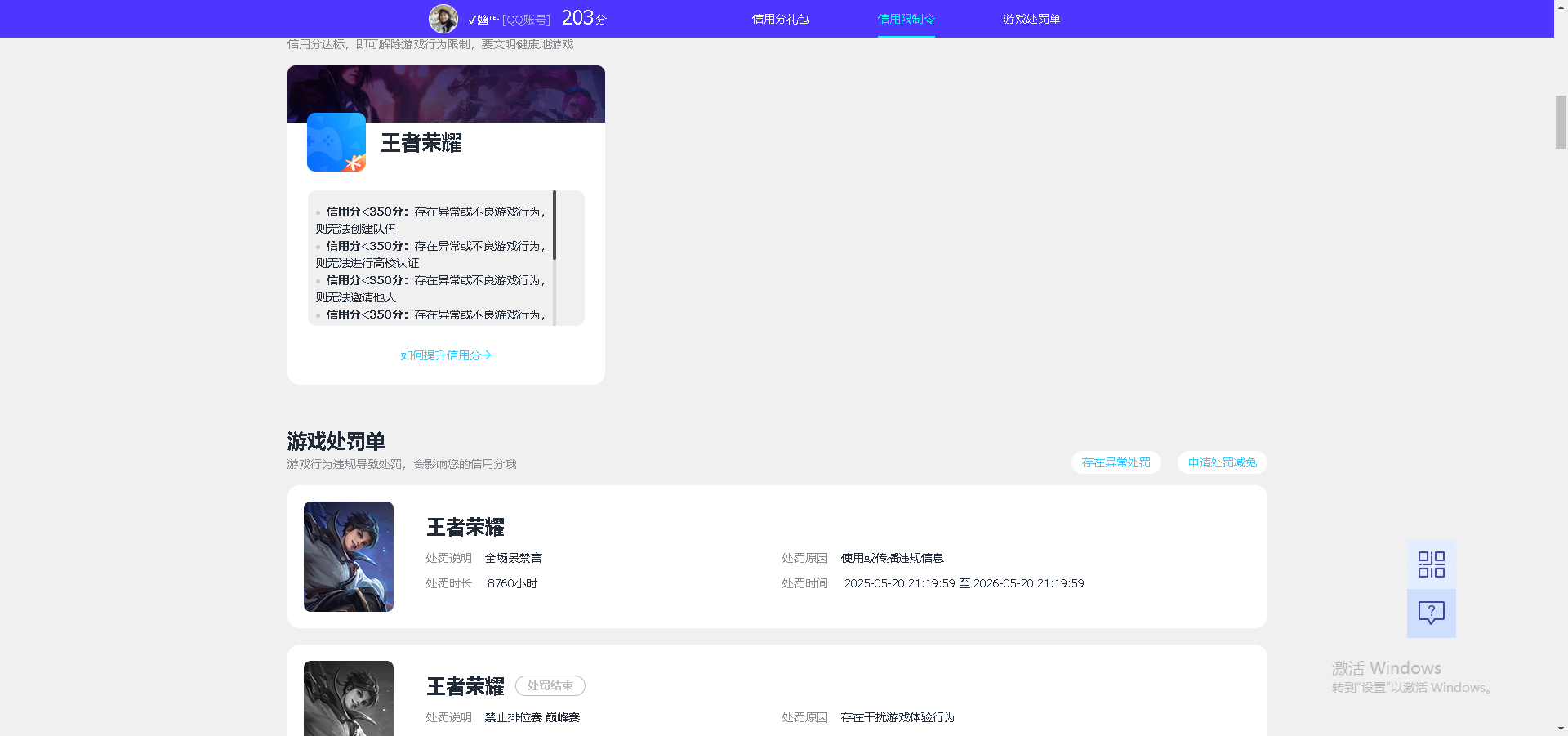Viewport: 1568px width, 736px height.
Task: Open the QR code panel on the right
Action: (1430, 564)
